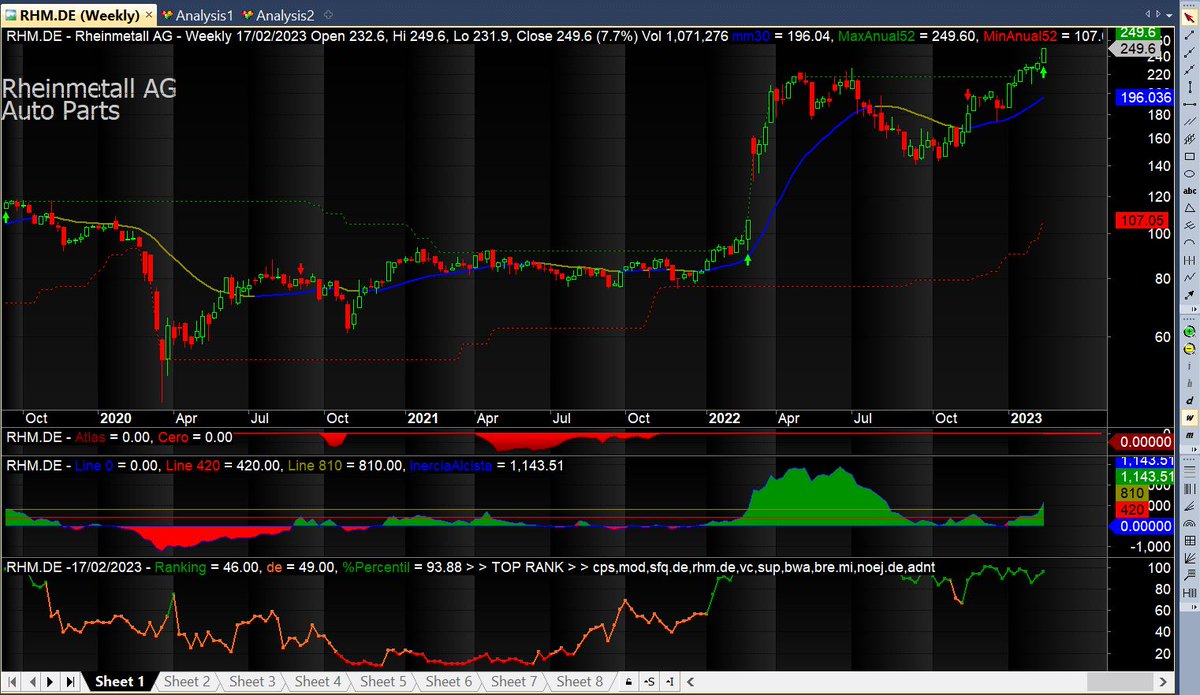Toggle the weekly 'w' interval button

tap(1190, 417)
